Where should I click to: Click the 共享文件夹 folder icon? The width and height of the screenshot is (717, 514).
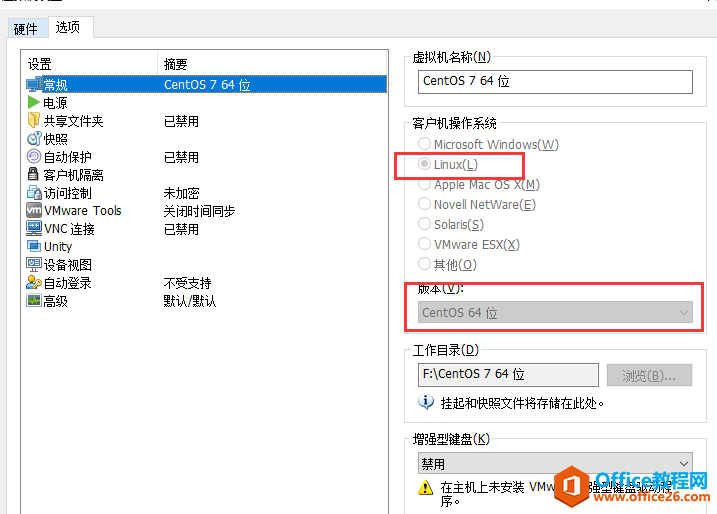pyautogui.click(x=34, y=120)
